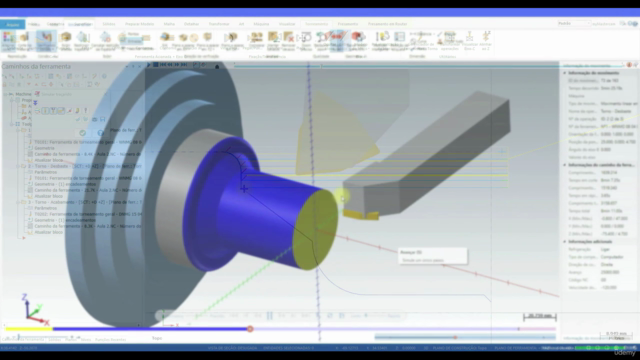The image size is (640, 360).
Task: Click the Alinhar ao Z ribbon icon
Action: 485,41
